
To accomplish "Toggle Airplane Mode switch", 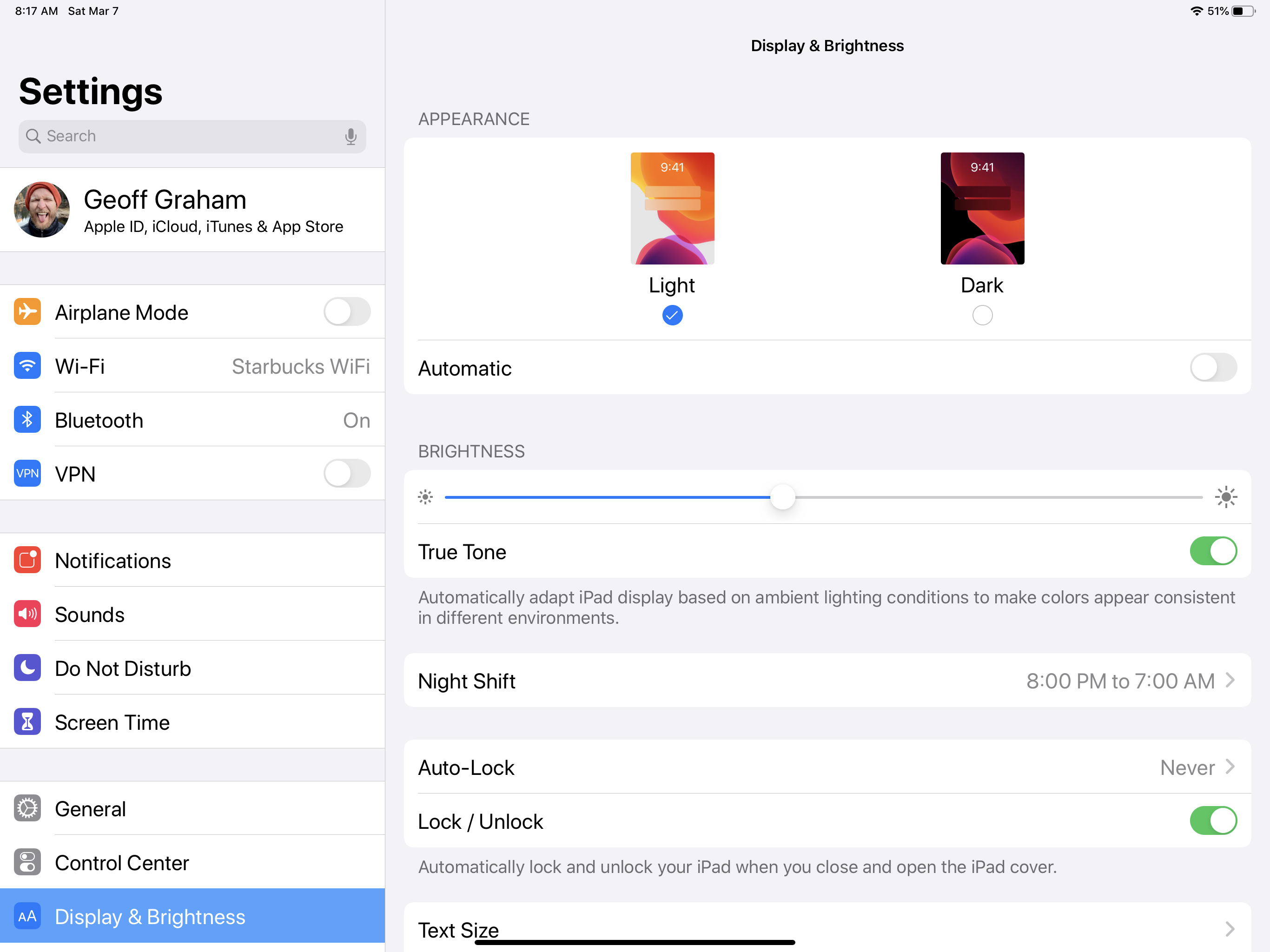I will (x=347, y=312).
